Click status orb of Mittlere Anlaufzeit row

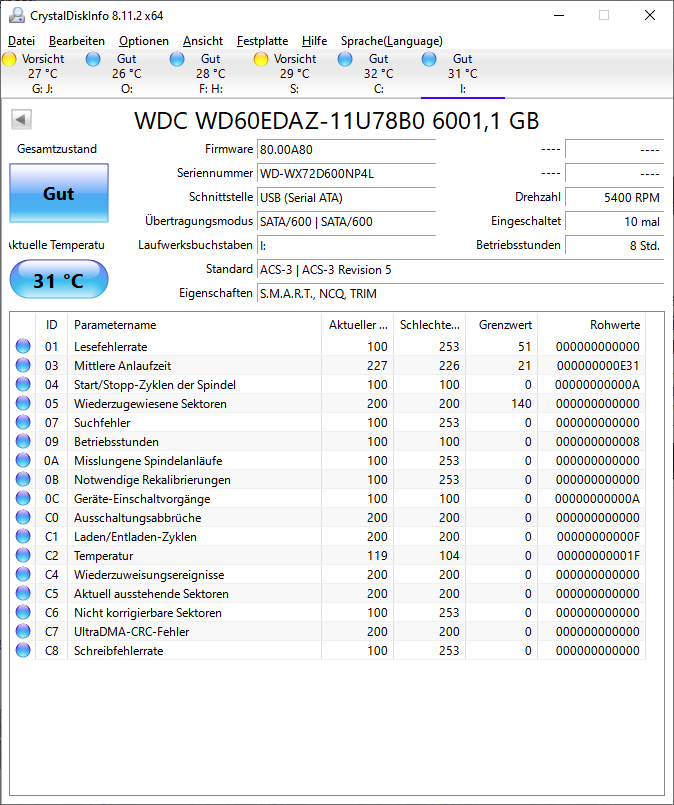[x=23, y=366]
